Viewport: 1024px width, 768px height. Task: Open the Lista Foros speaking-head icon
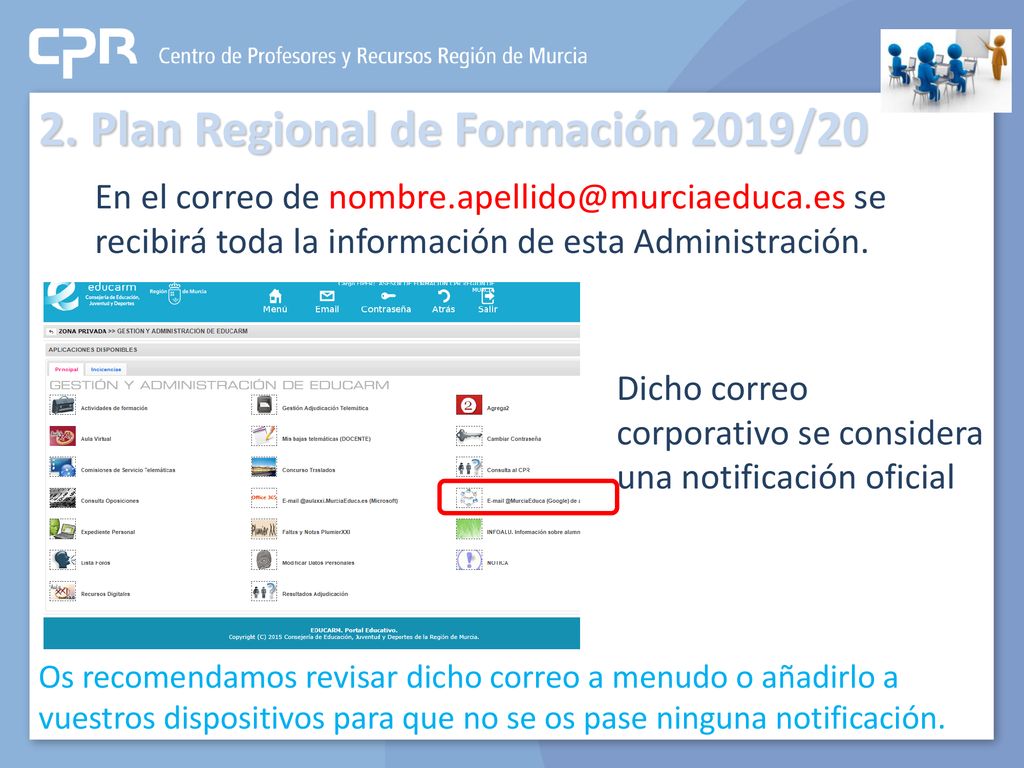click(x=63, y=560)
